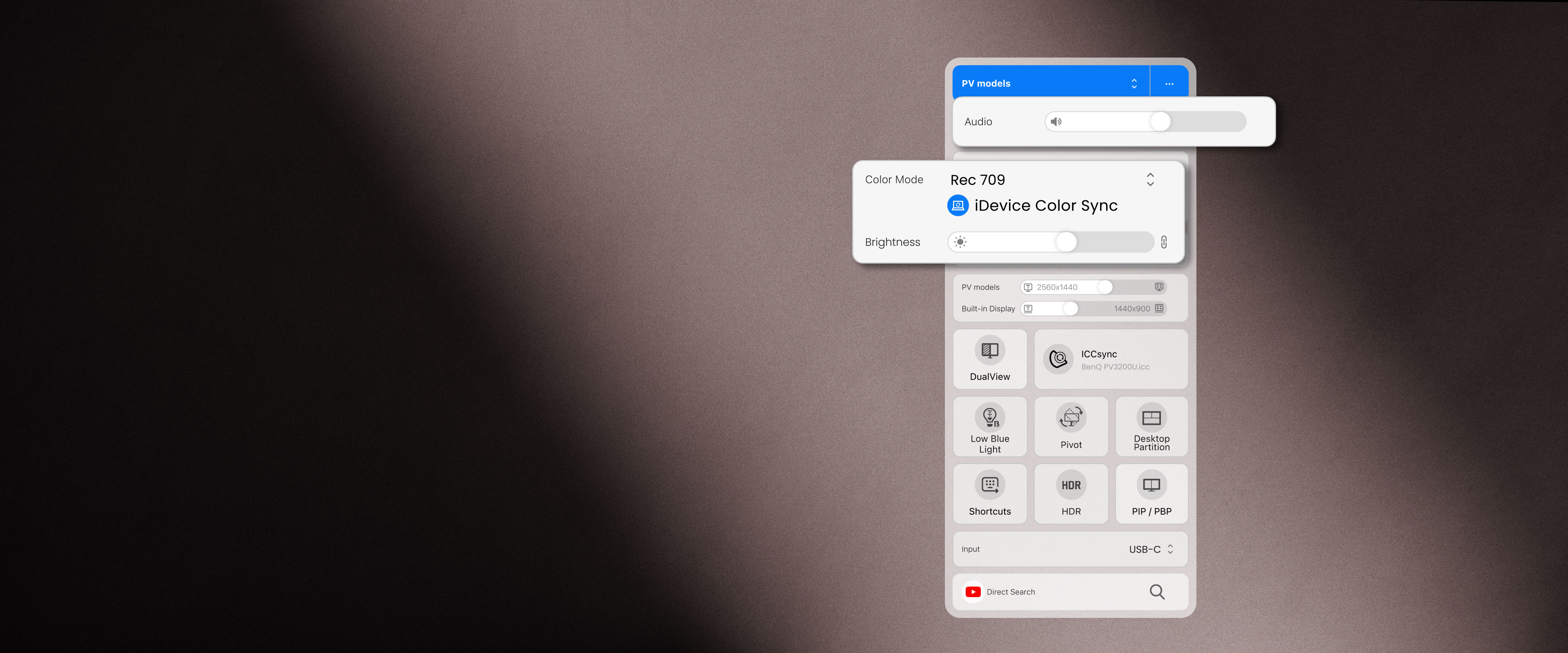
Task: Expand the Color Mode selector chevrons
Action: 1150,179
